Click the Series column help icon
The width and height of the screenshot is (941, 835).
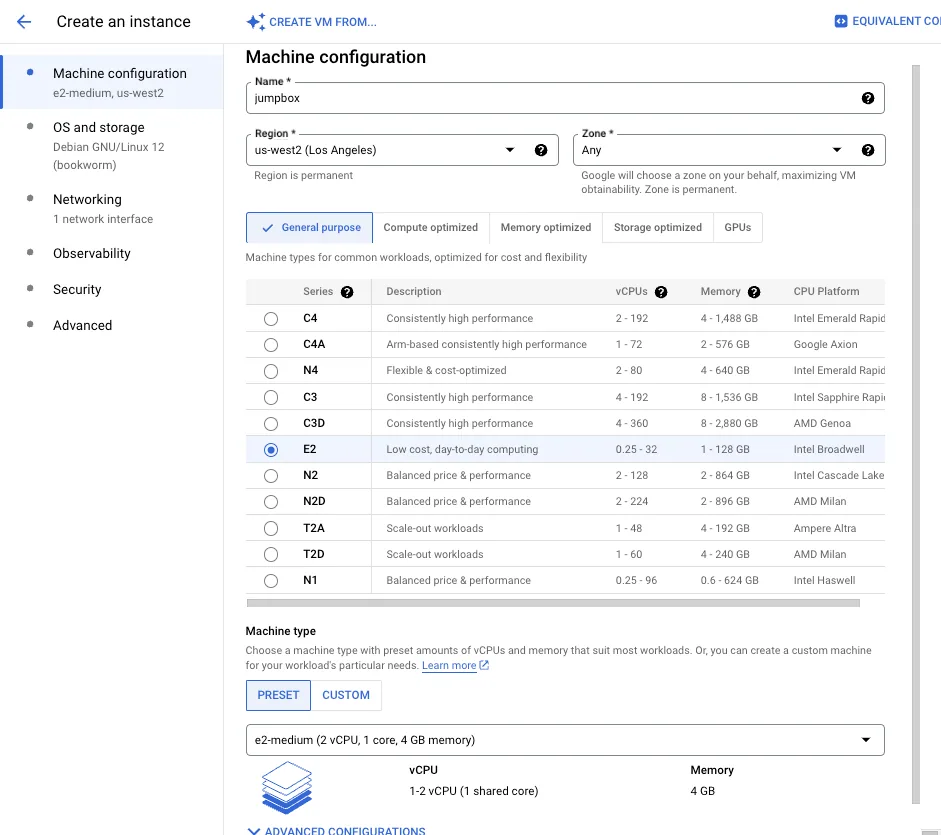pos(347,292)
